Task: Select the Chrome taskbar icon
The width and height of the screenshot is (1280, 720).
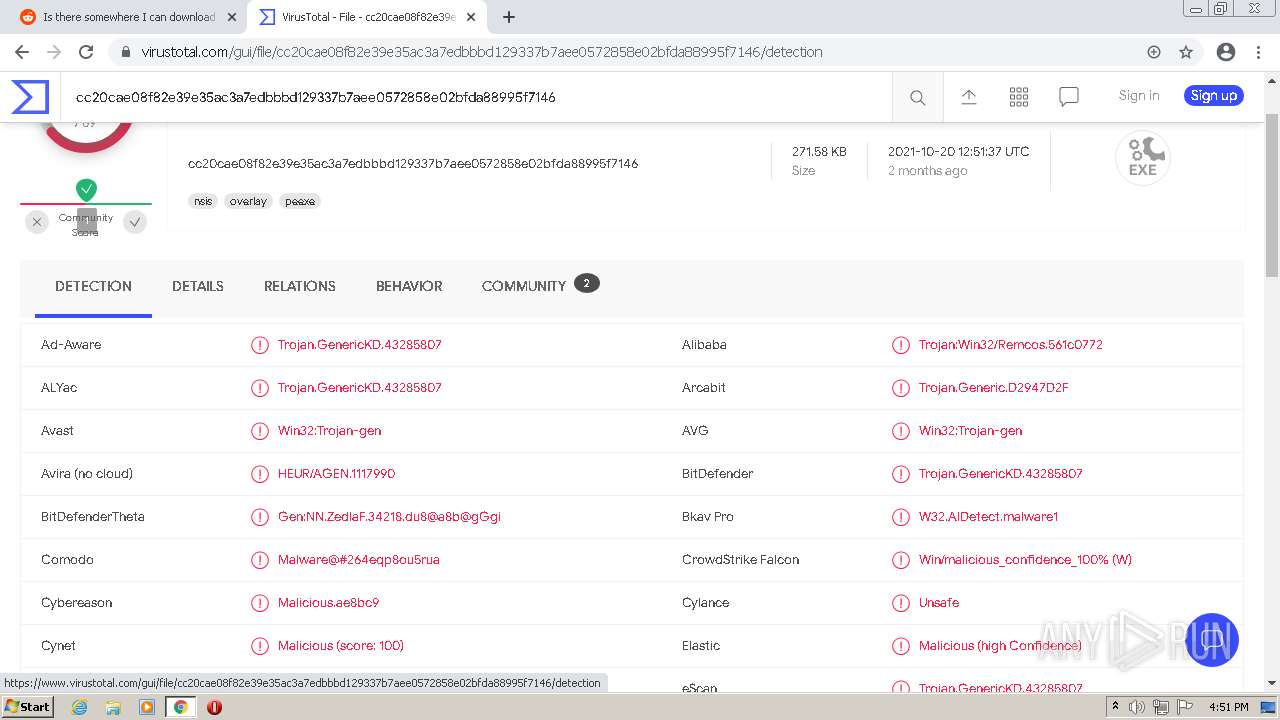Action: [x=180, y=707]
